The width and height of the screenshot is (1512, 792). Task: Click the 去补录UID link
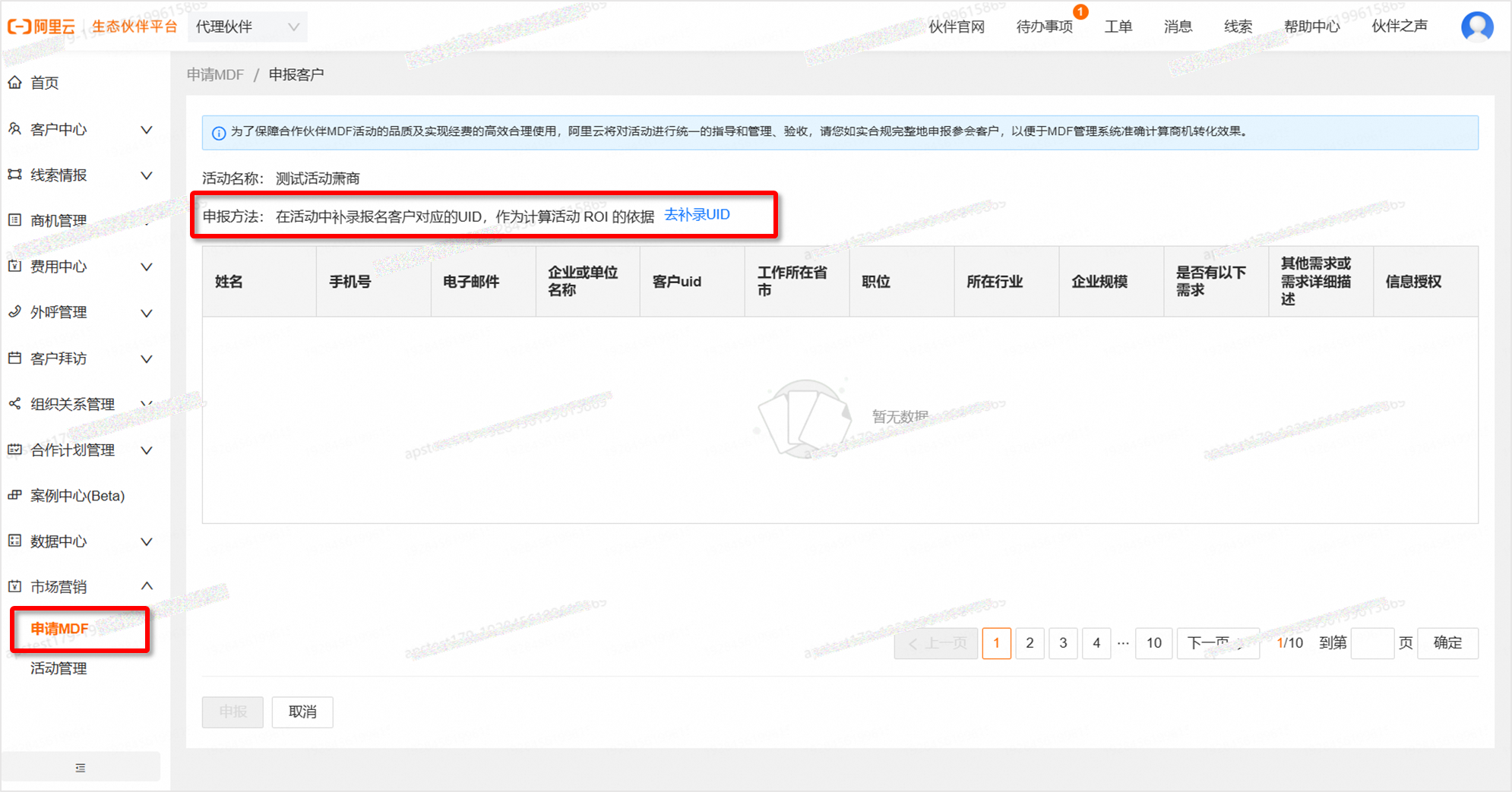coord(697,215)
